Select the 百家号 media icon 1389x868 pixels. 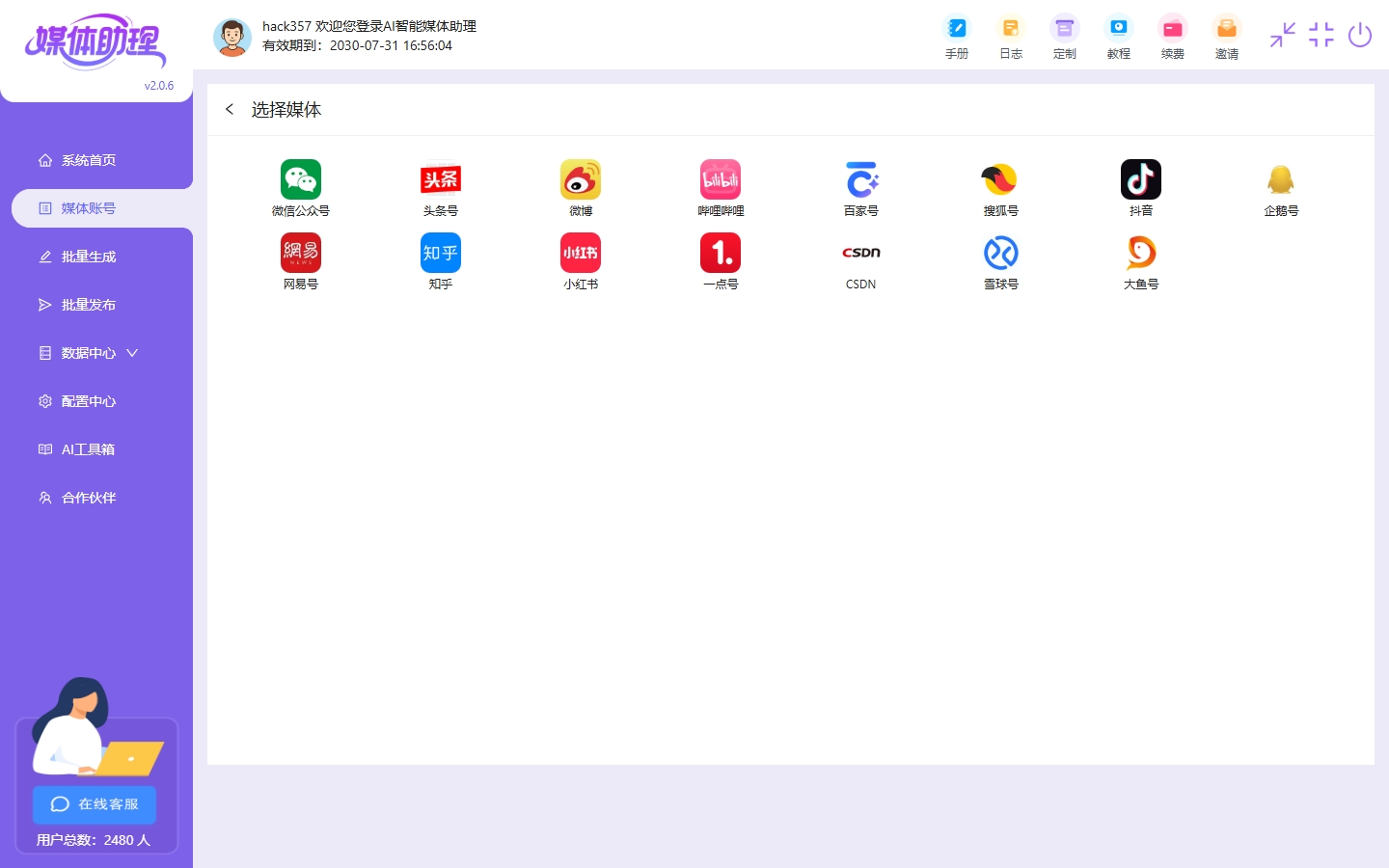(x=860, y=180)
